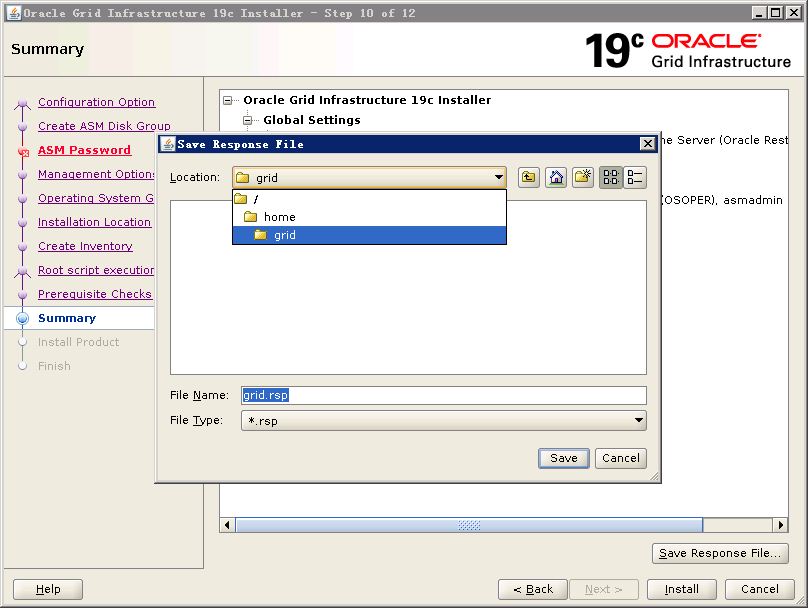The height and width of the screenshot is (608, 808).
Task: Click 'Oracle Grid Infrastructure 19c Installer' tree label
Action: 367,100
